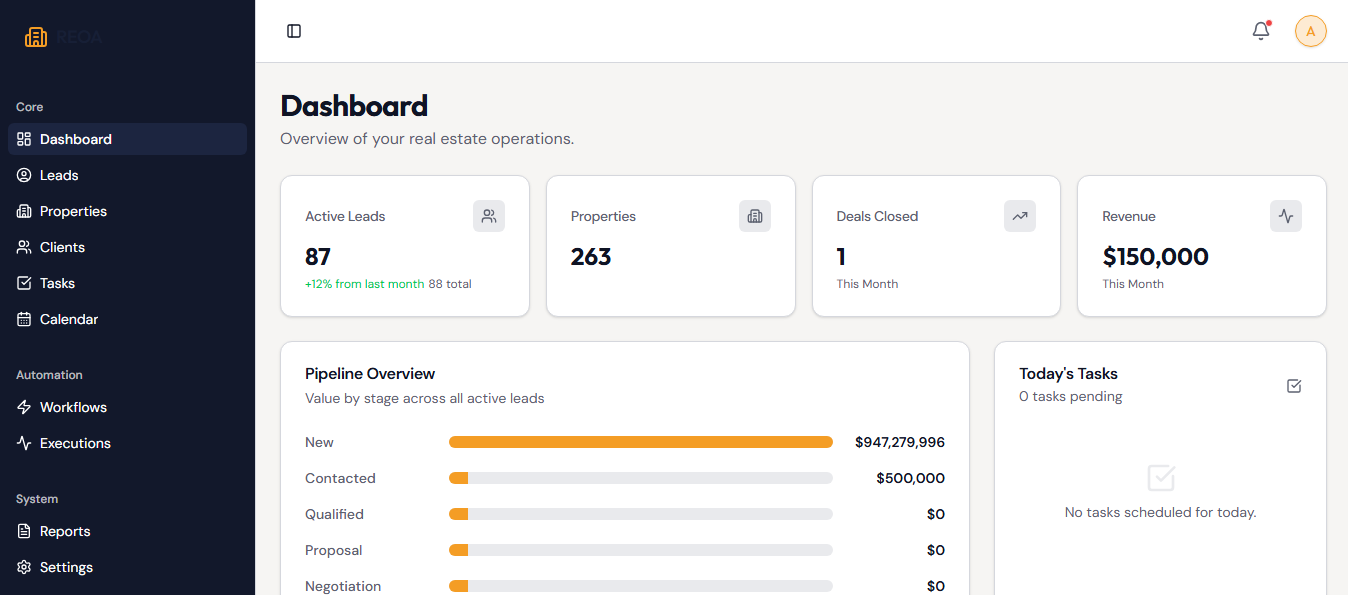
Task: Click the Settings gear icon
Action: pyautogui.click(x=24, y=567)
